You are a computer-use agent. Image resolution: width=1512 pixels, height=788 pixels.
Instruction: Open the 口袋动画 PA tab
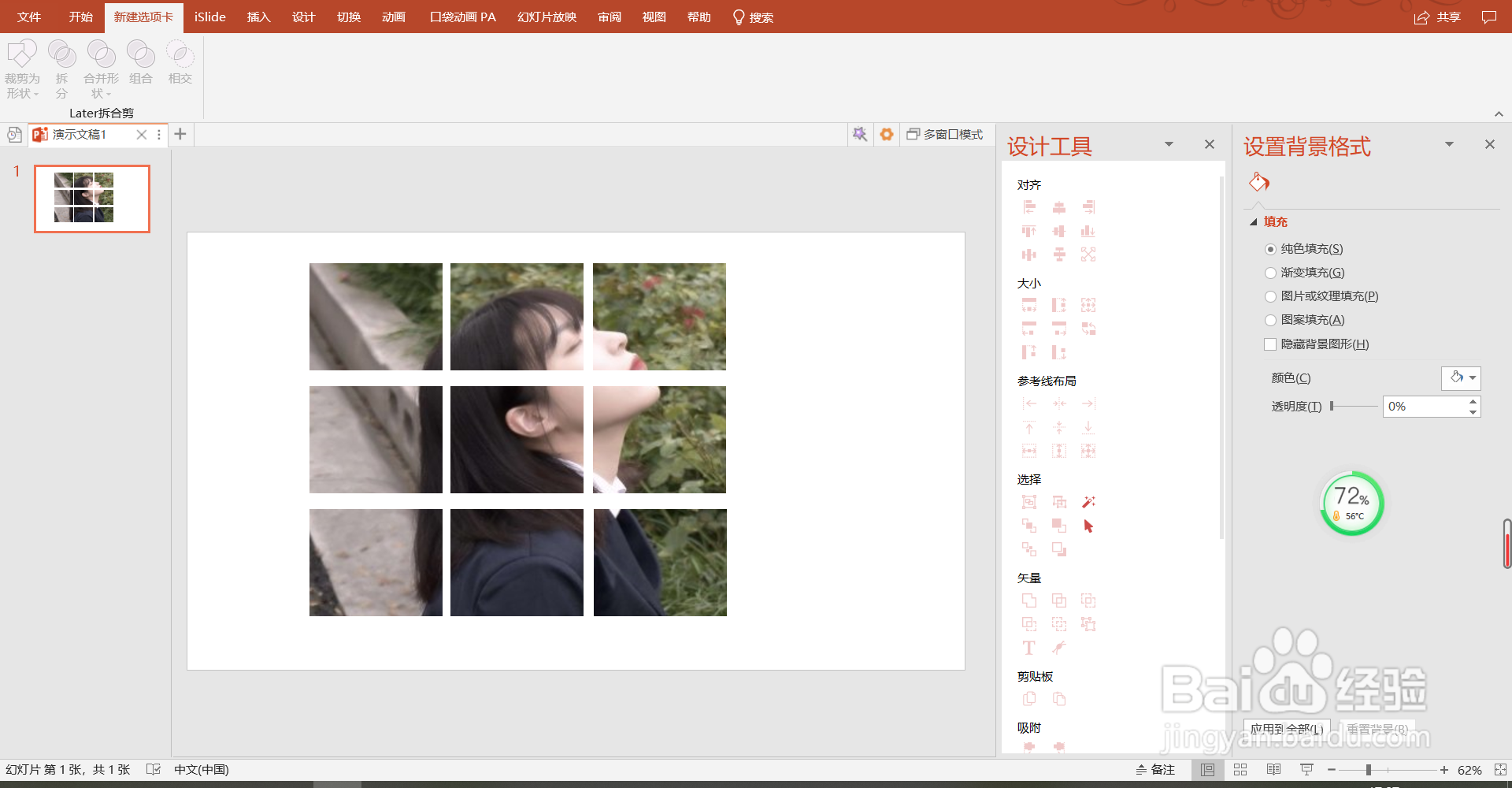pos(463,17)
